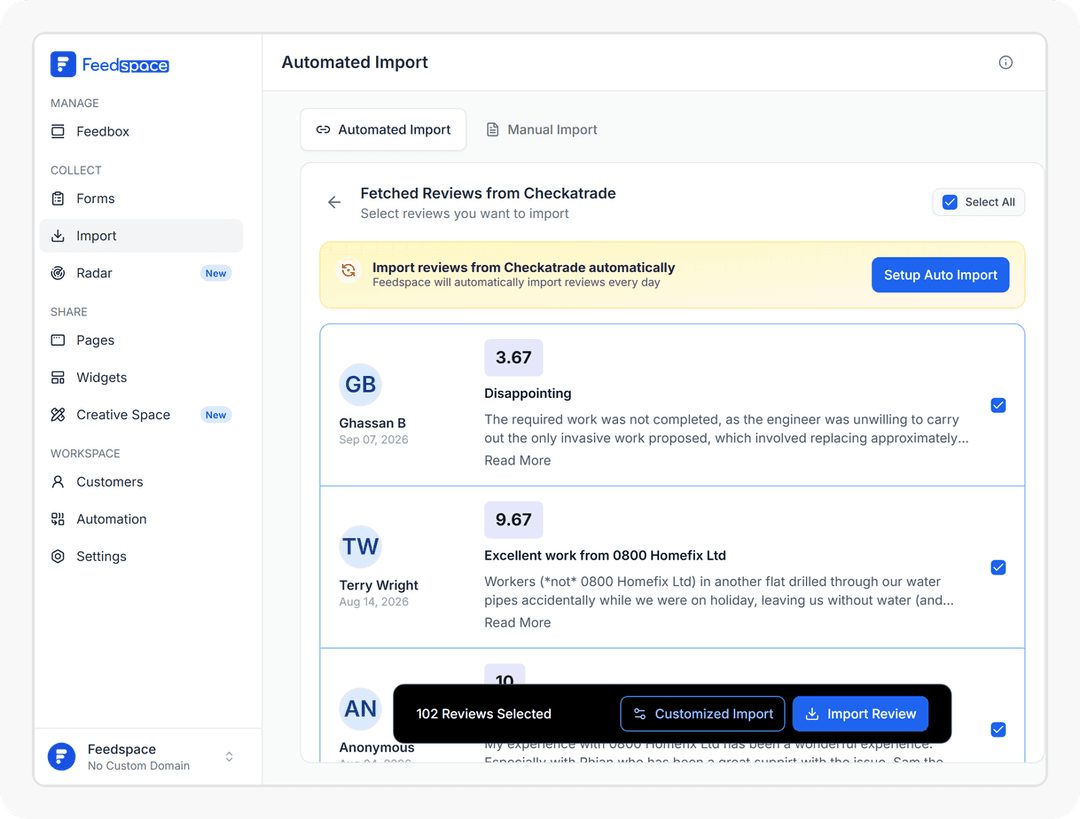
Task: Uncheck Terry Wright's review checkbox
Action: (998, 568)
